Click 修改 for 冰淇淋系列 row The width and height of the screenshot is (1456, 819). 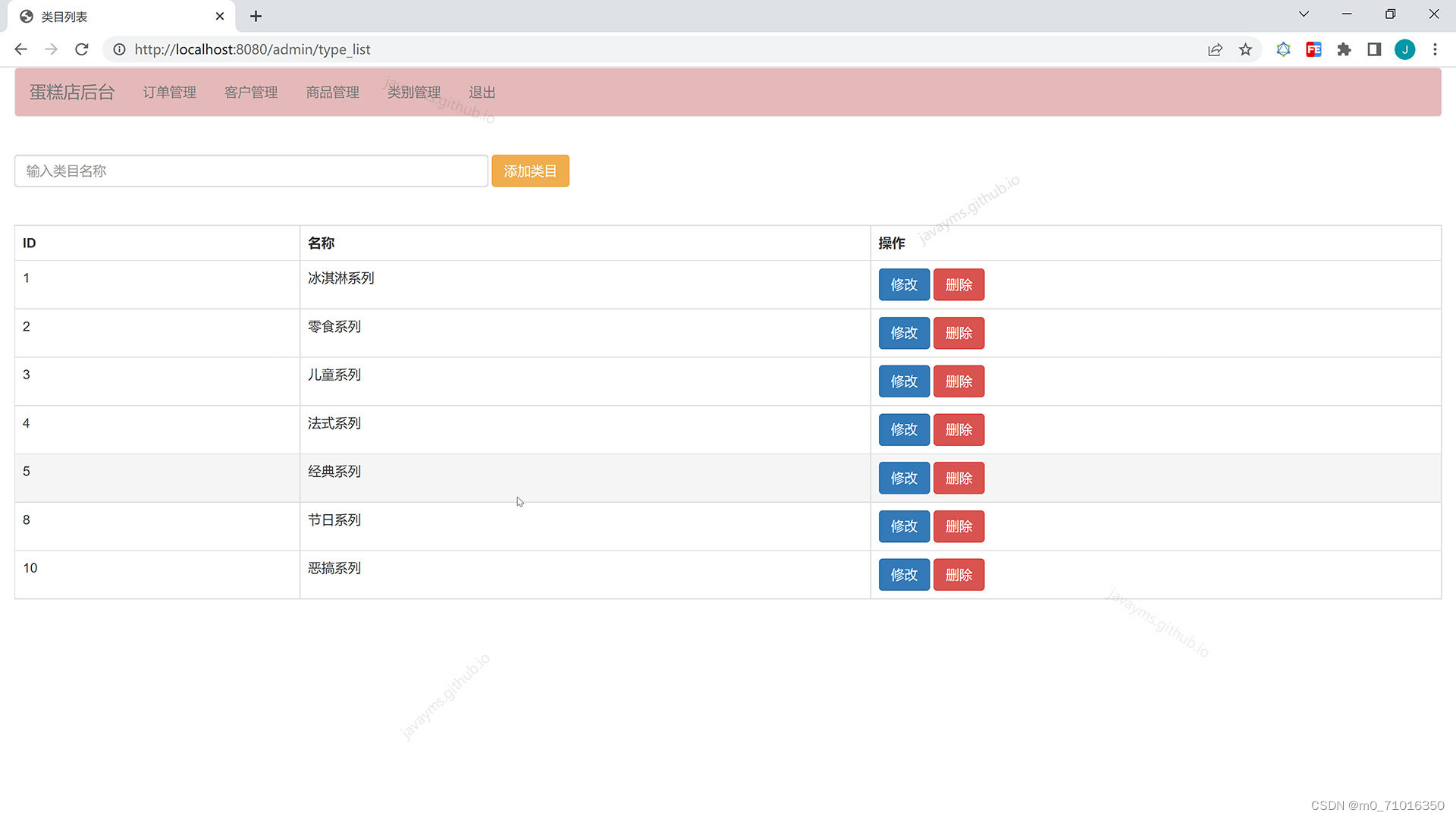pyautogui.click(x=903, y=284)
